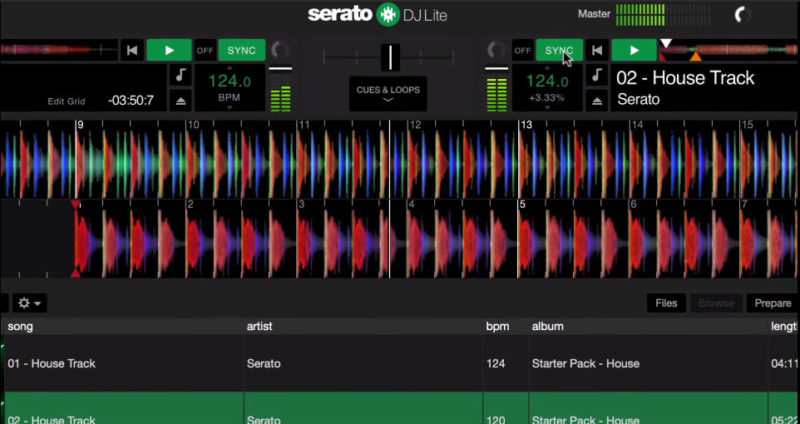Sort library by bpm column
Viewport: 800px width, 424px height.
click(506, 327)
